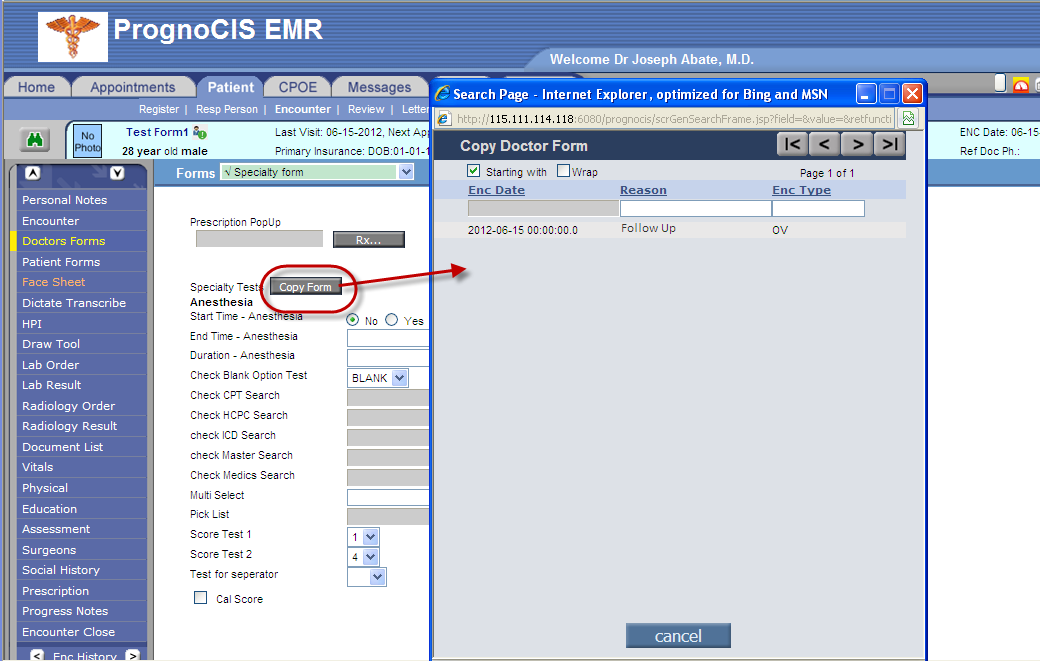Go to last page in Copy Doctor Form
This screenshot has height=661, width=1040.
[x=889, y=144]
